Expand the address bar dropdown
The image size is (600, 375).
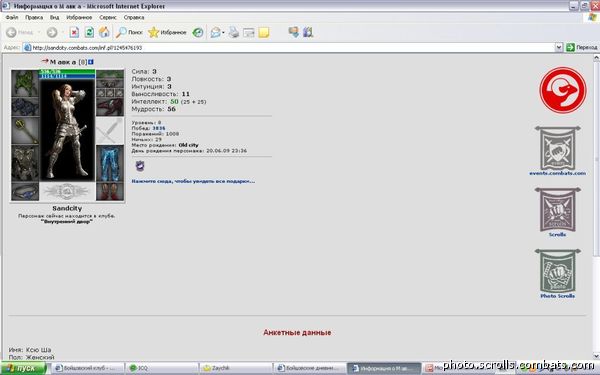(559, 47)
